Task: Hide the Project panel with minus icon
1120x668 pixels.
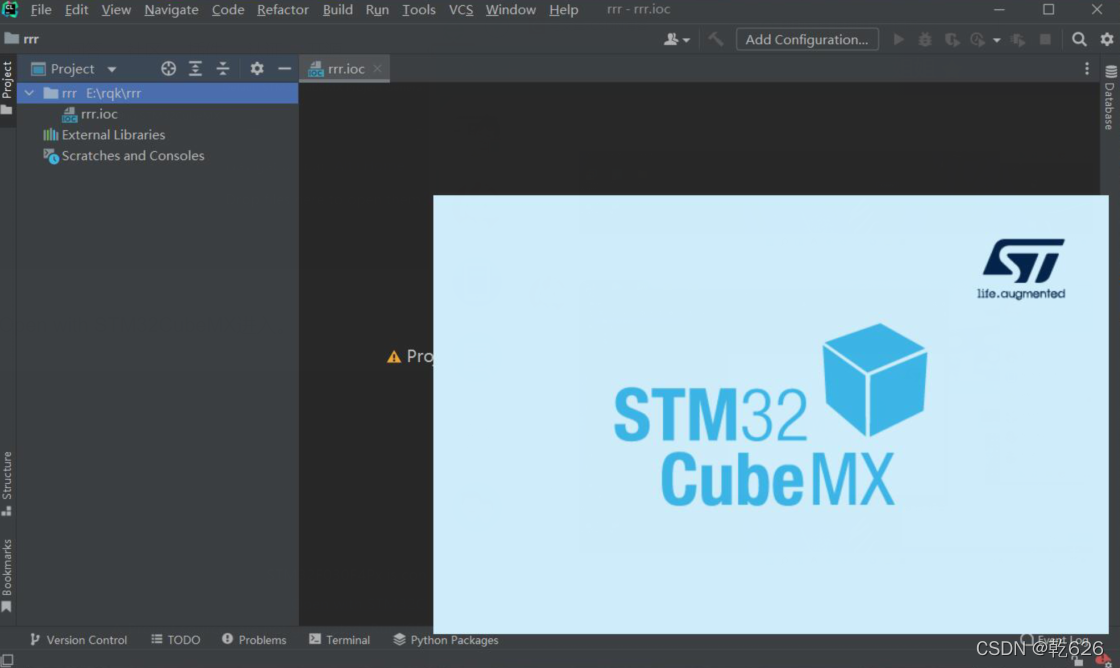Action: point(284,69)
